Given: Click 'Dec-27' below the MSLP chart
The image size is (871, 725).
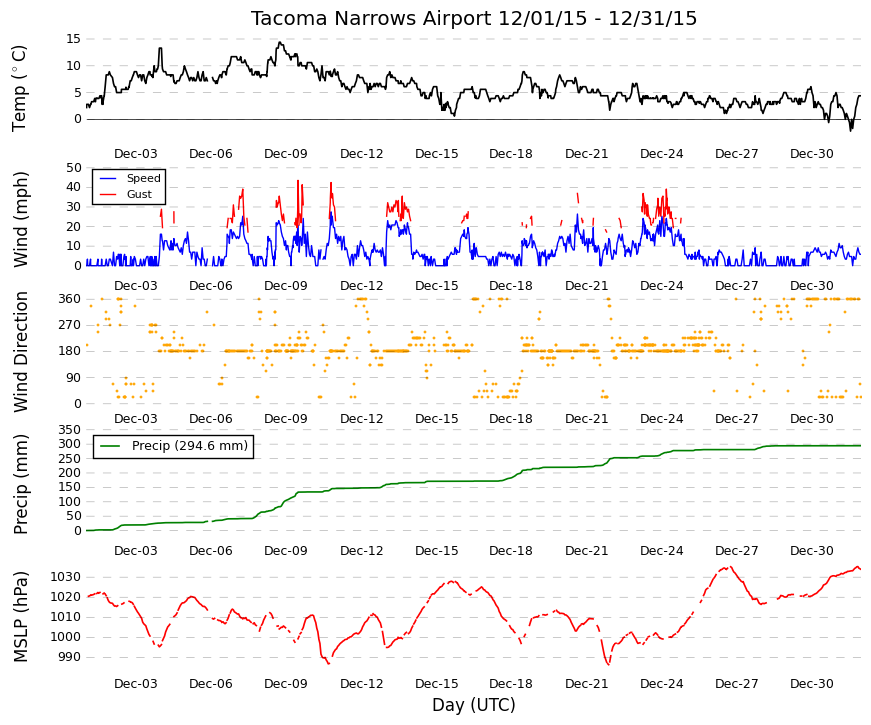Looking at the screenshot, I should (737, 684).
